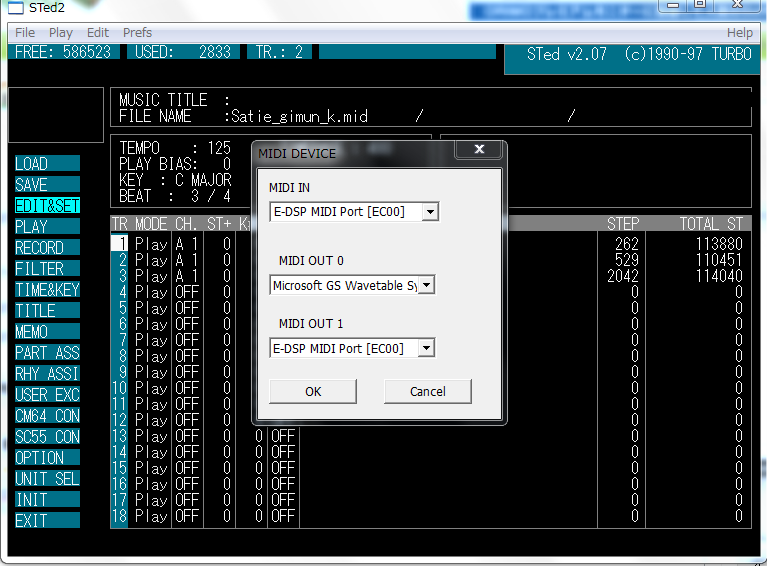Open the Edit menu

tap(98, 33)
